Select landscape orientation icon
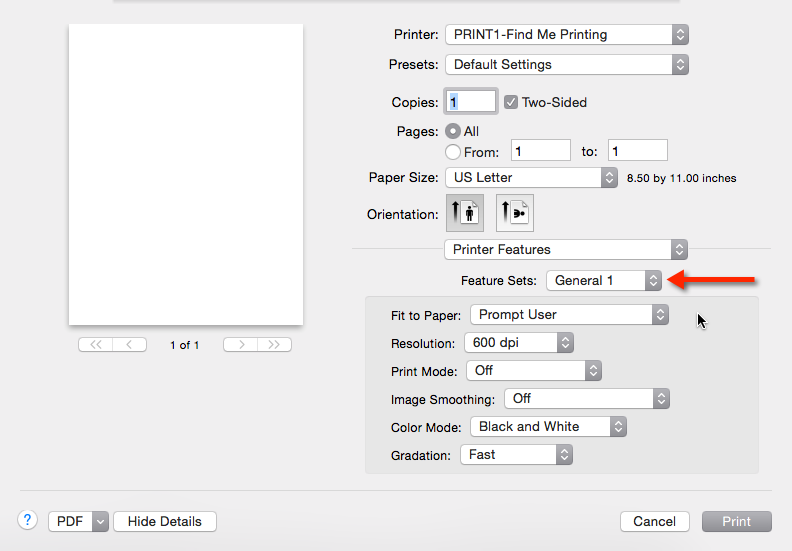Screen dimensions: 792x551 [x=515, y=214]
